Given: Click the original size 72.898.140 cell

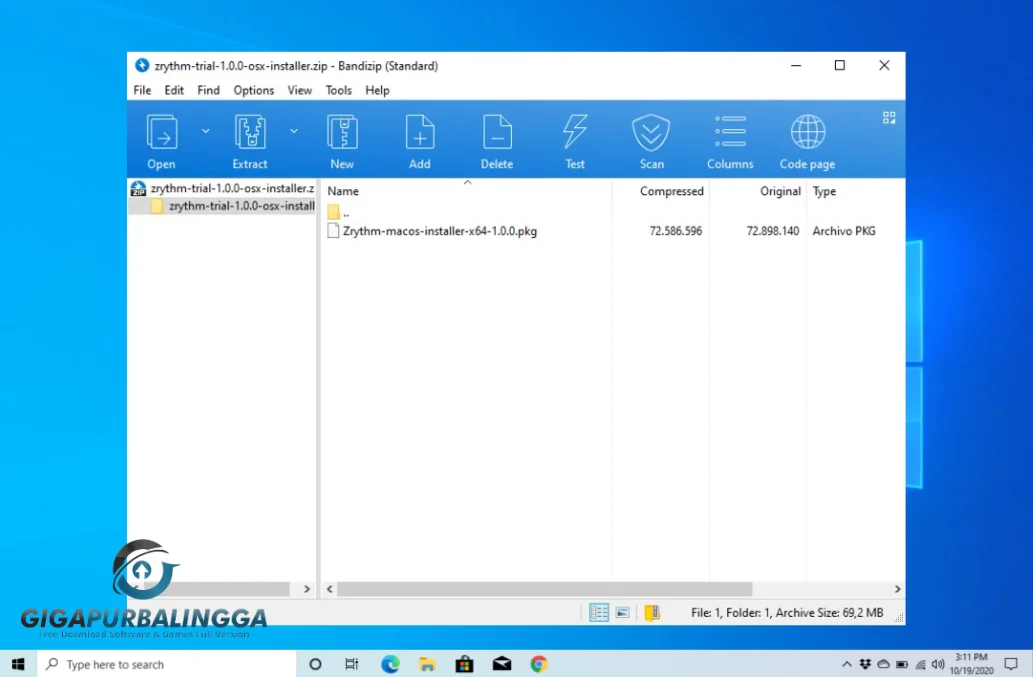Looking at the screenshot, I should [x=772, y=231].
